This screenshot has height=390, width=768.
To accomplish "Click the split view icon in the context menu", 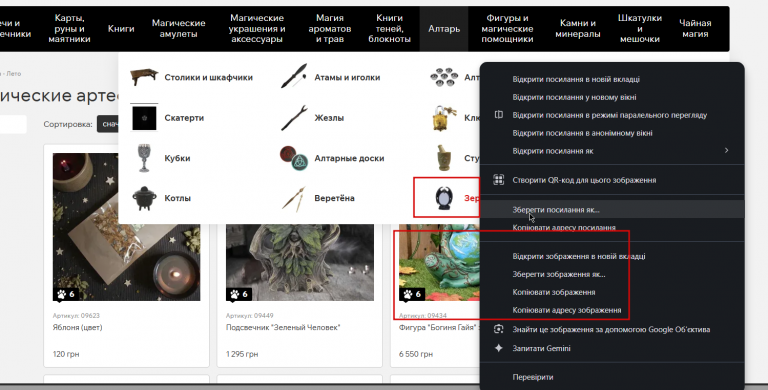I will tap(499, 115).
